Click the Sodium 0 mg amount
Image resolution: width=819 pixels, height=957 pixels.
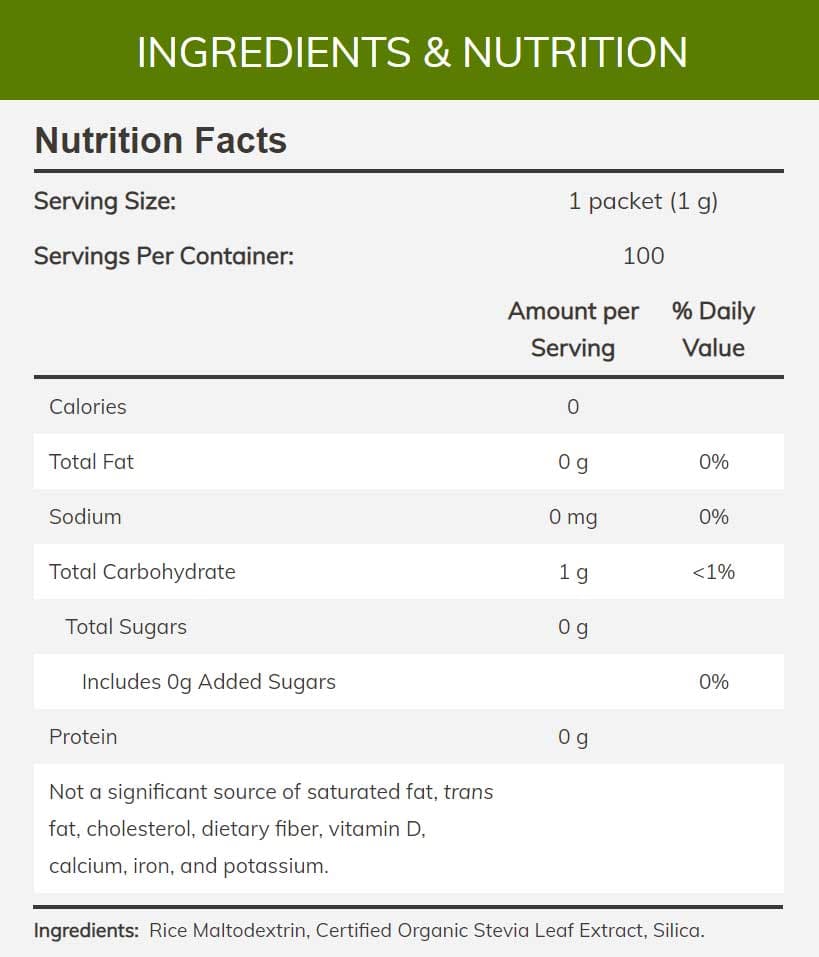[573, 517]
